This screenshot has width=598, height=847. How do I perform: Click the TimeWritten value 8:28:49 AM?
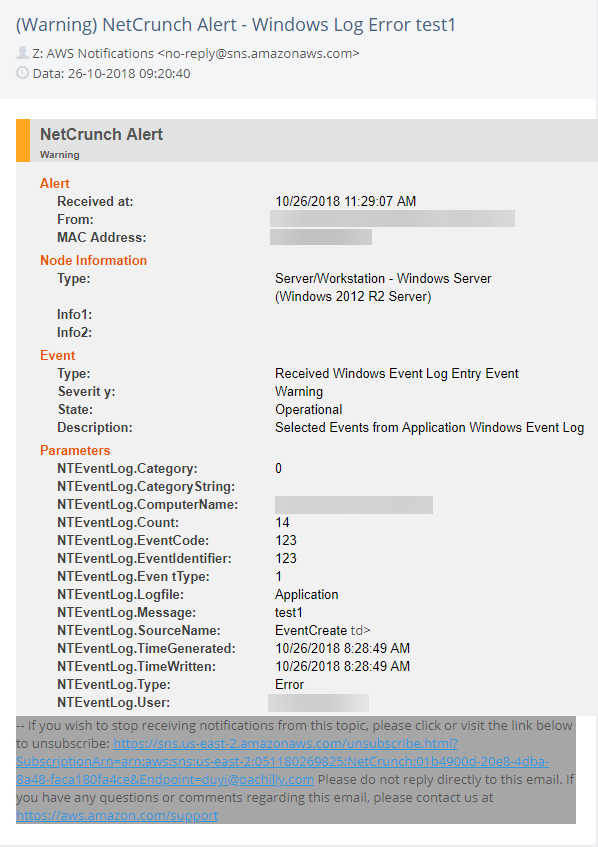342,667
